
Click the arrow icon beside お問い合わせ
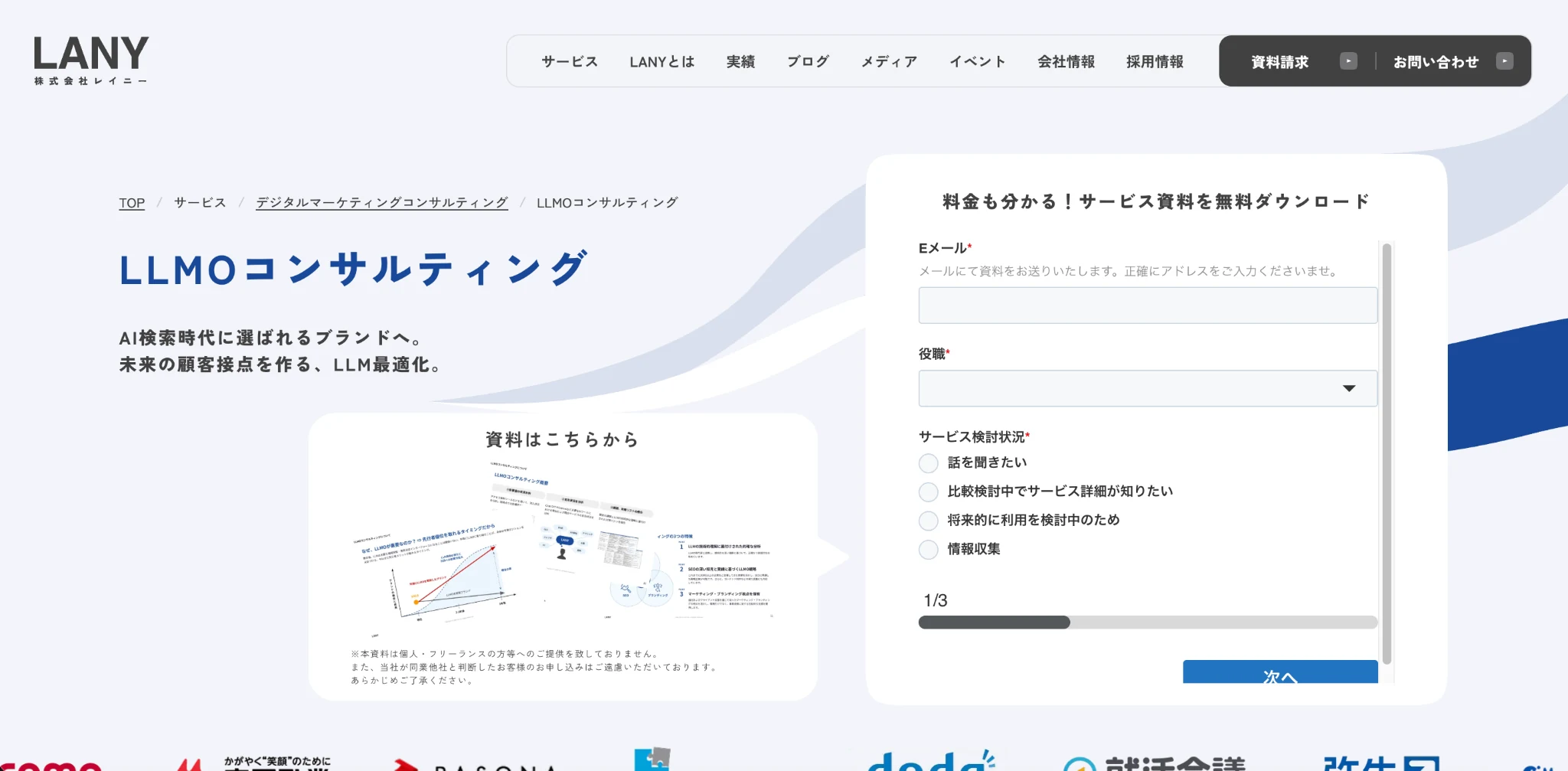(1504, 61)
